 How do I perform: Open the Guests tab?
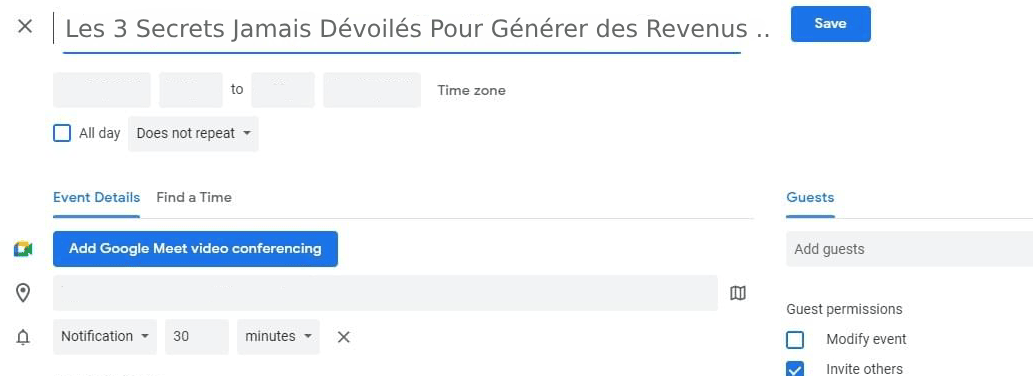[x=810, y=198]
